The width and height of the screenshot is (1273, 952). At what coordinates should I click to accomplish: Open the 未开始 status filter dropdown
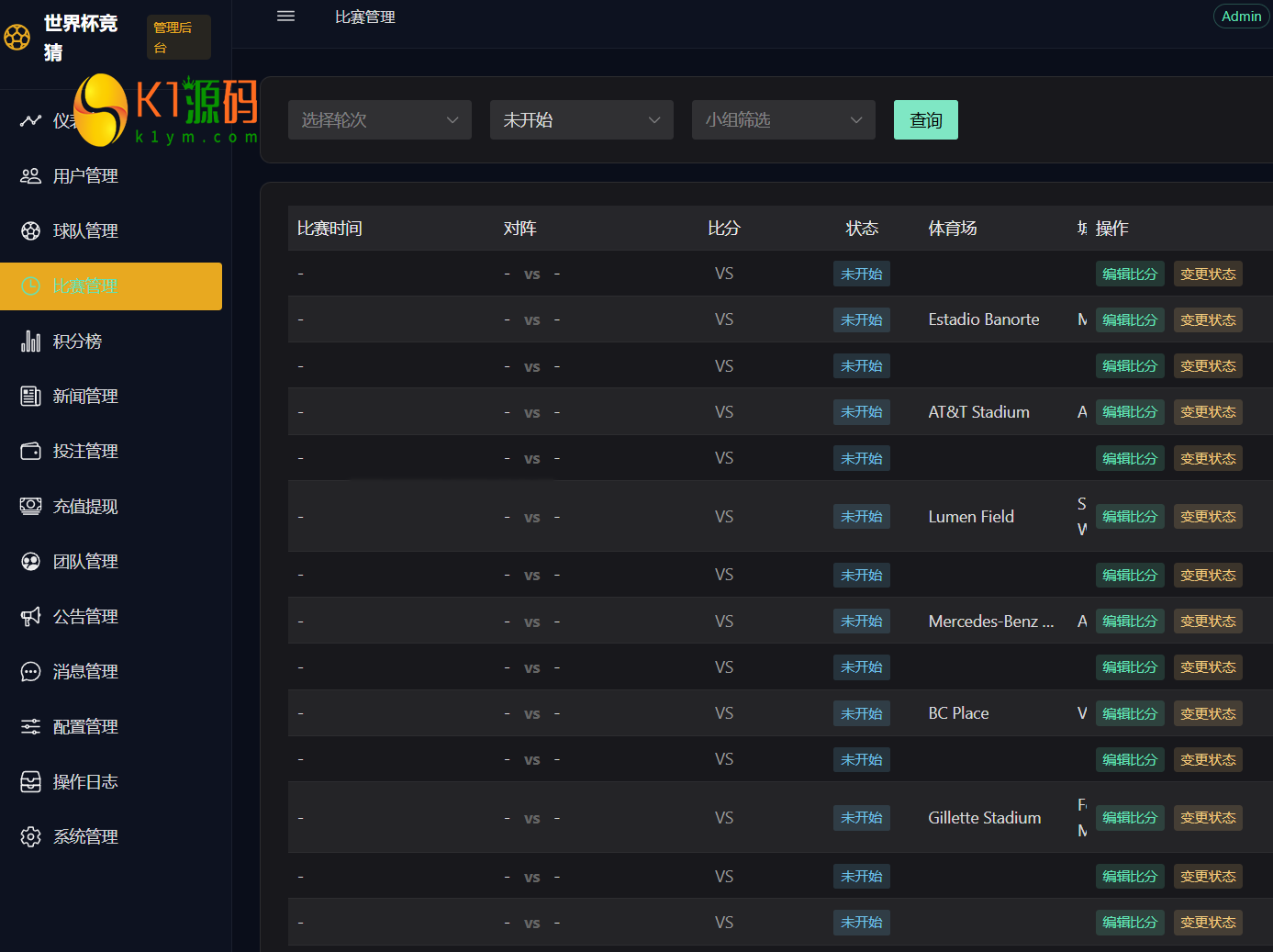(x=582, y=120)
